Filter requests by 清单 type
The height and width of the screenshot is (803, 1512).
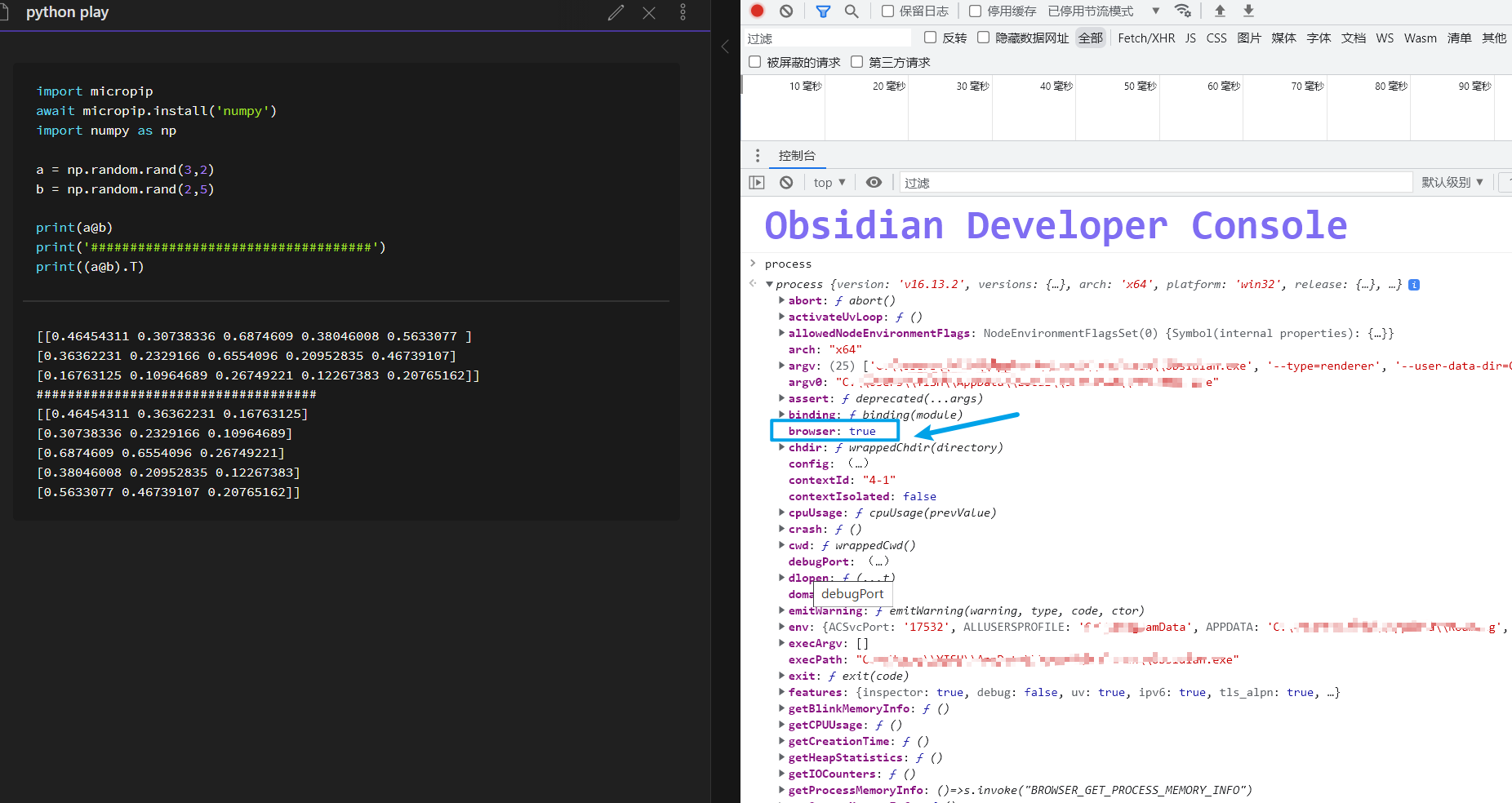pyautogui.click(x=1459, y=38)
